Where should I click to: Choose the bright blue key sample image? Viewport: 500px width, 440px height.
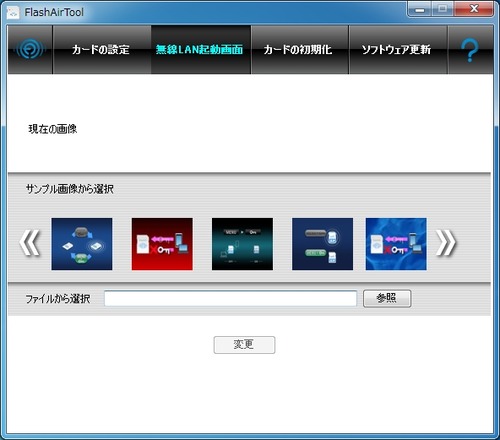pos(396,244)
